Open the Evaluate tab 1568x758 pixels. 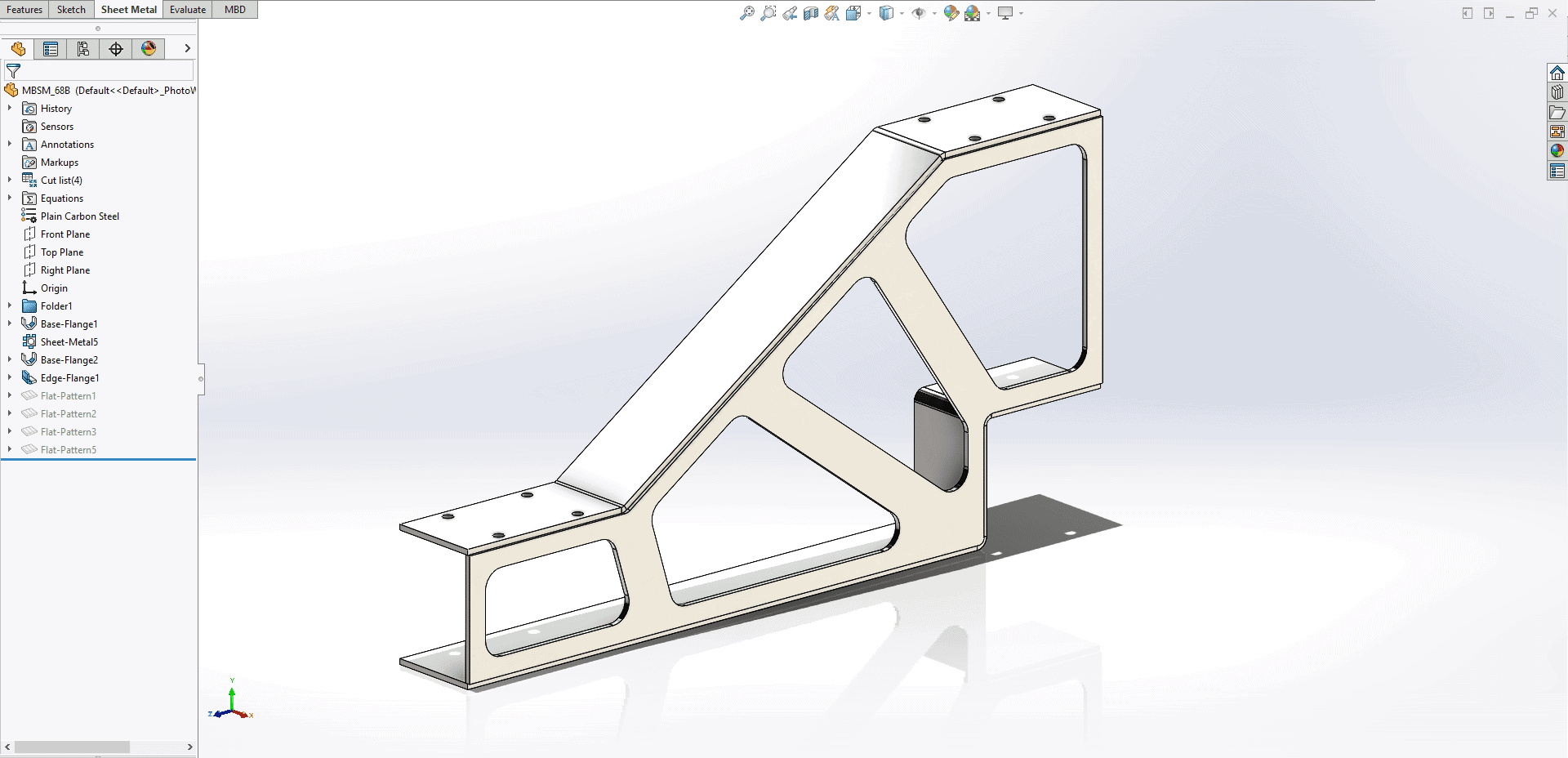coord(188,10)
